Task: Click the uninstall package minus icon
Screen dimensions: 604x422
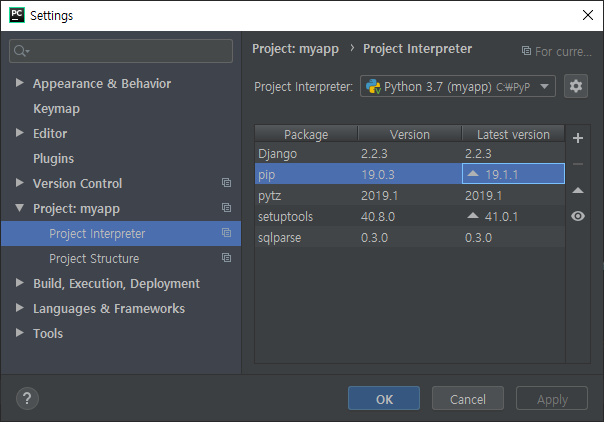Action: tap(577, 164)
